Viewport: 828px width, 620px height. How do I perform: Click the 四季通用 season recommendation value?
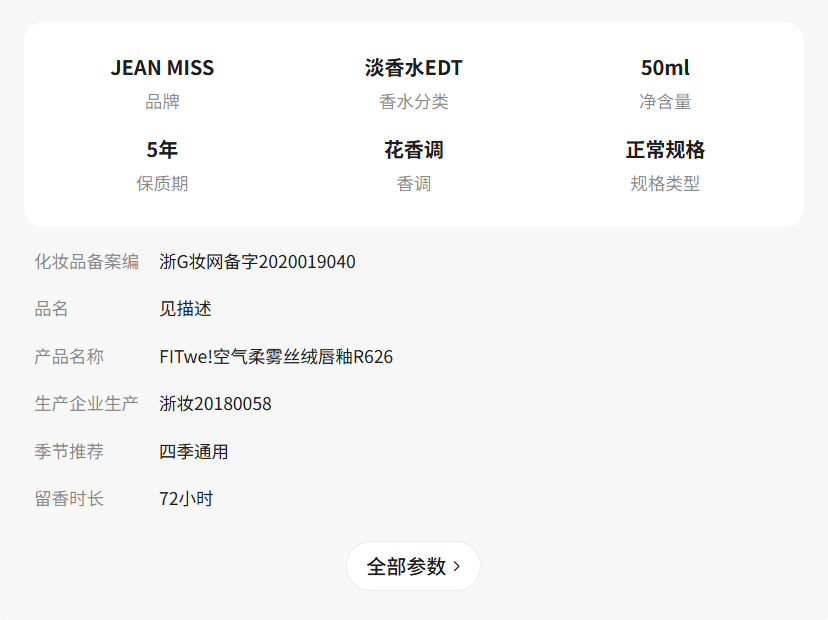point(194,452)
